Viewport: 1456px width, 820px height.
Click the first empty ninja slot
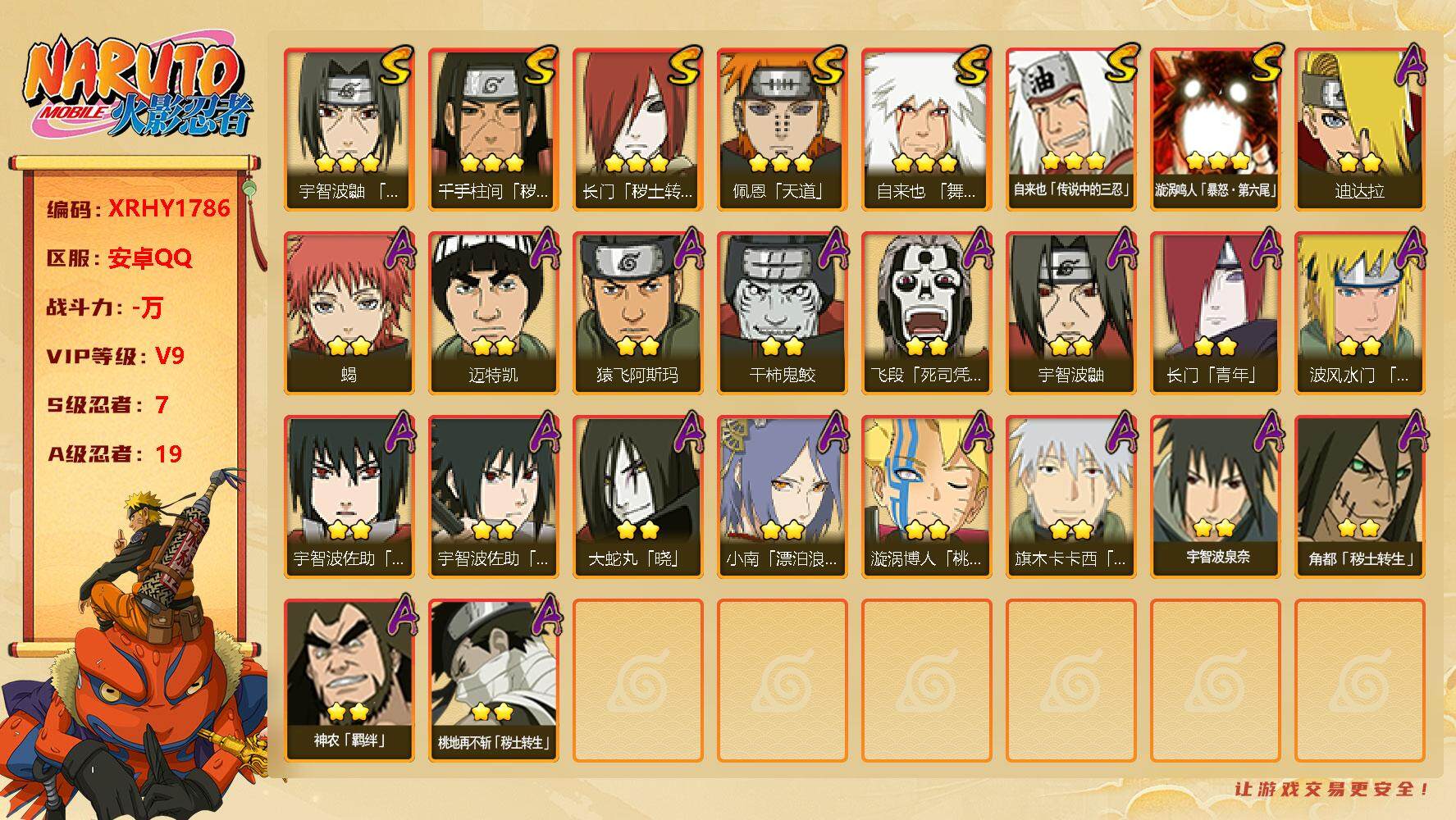[637, 680]
